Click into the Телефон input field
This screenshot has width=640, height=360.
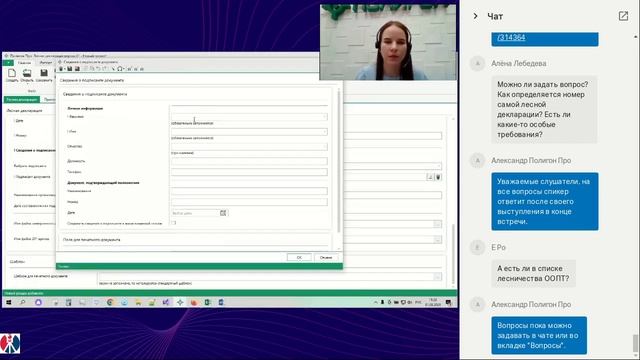pos(249,172)
